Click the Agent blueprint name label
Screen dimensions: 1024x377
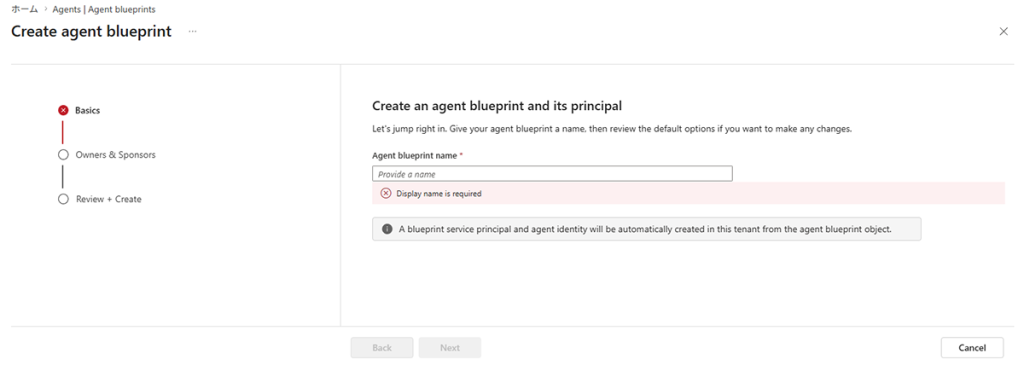[x=415, y=156]
